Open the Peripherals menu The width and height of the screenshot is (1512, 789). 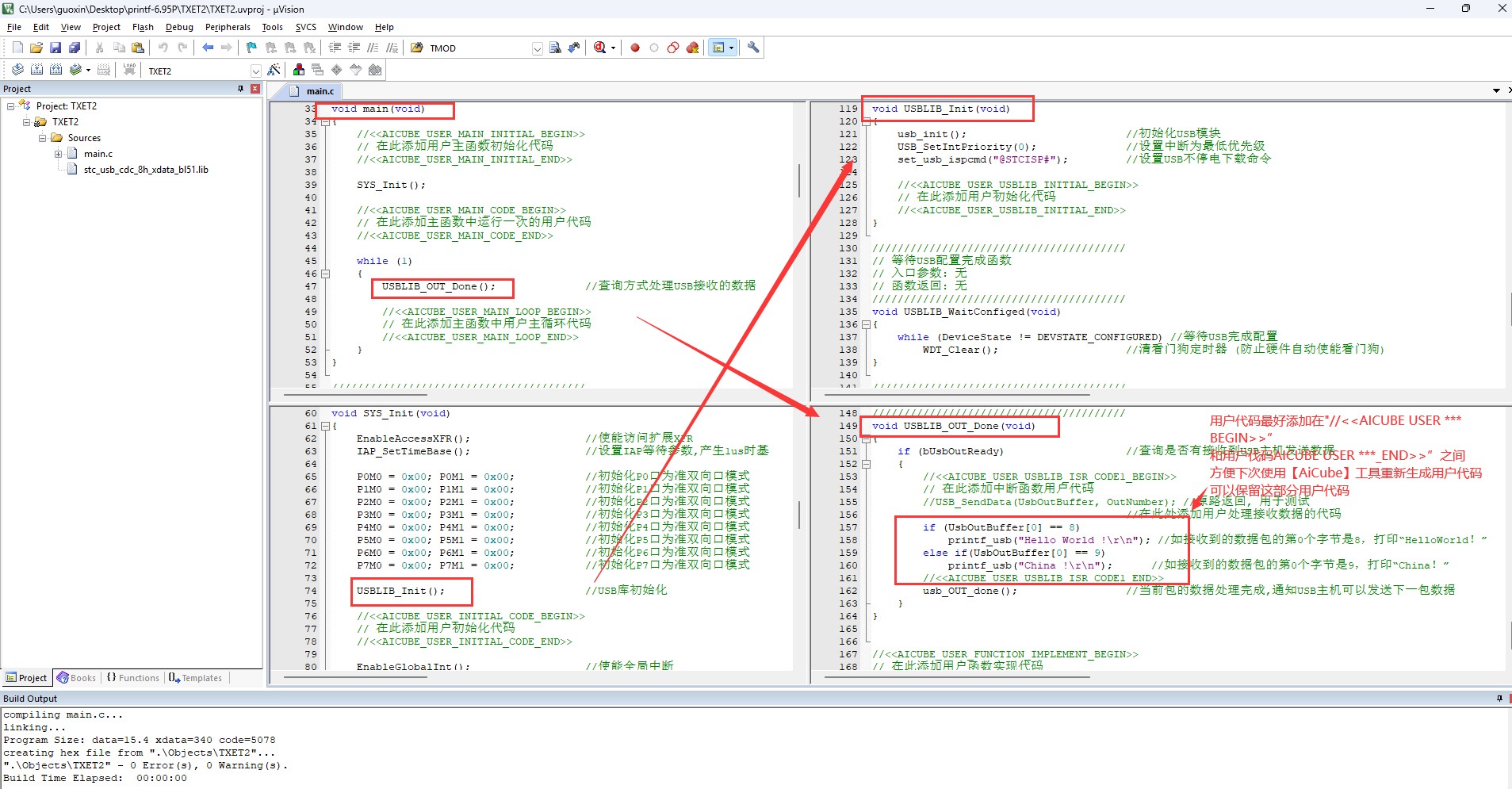click(228, 27)
